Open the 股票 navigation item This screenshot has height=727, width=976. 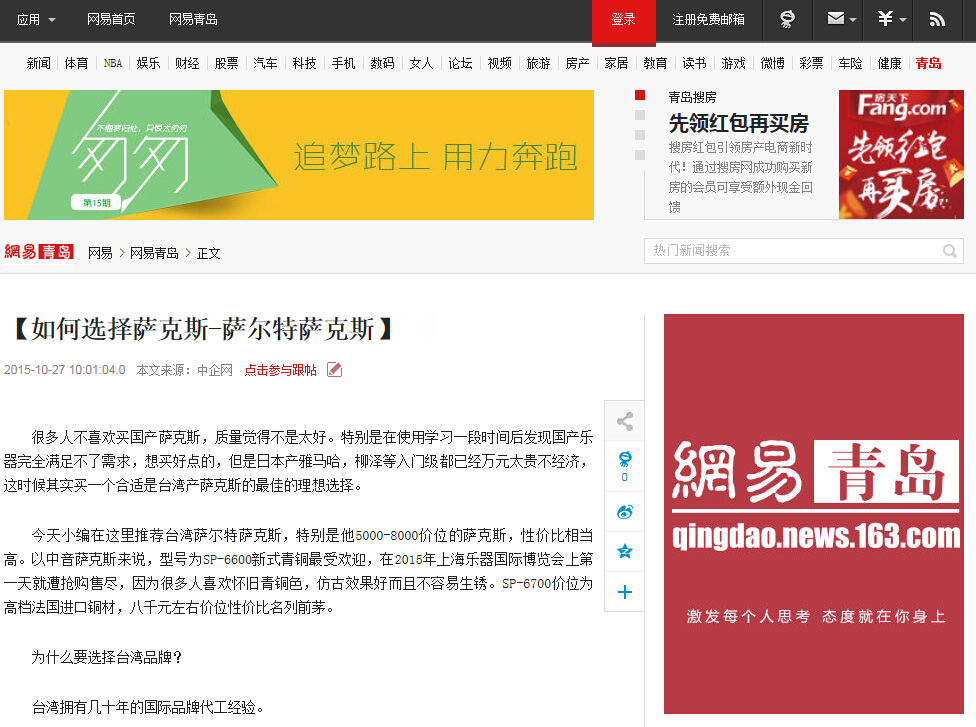[x=227, y=63]
